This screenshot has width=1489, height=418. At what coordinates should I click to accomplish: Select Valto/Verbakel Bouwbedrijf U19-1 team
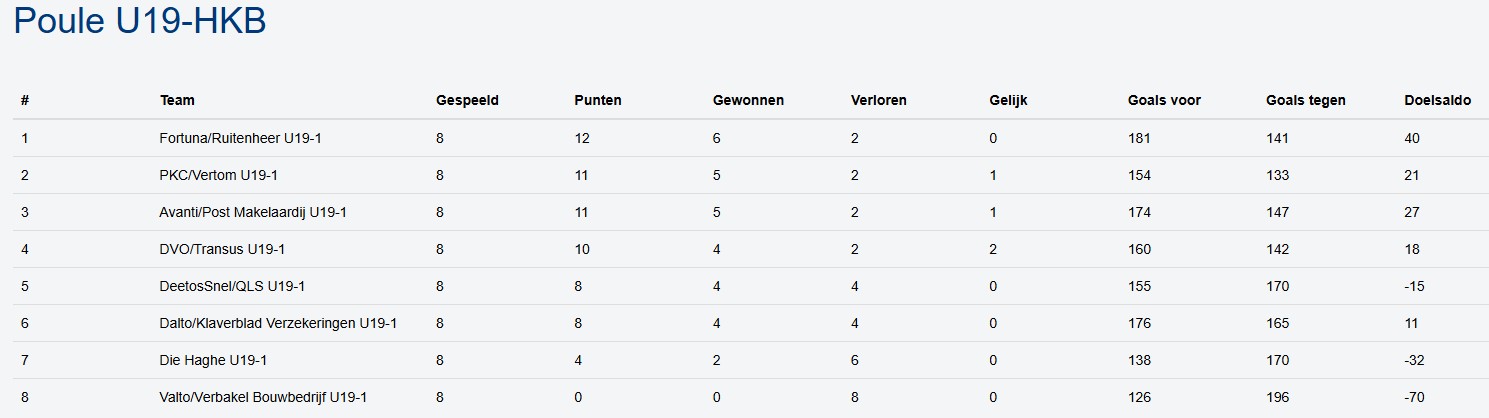point(263,397)
